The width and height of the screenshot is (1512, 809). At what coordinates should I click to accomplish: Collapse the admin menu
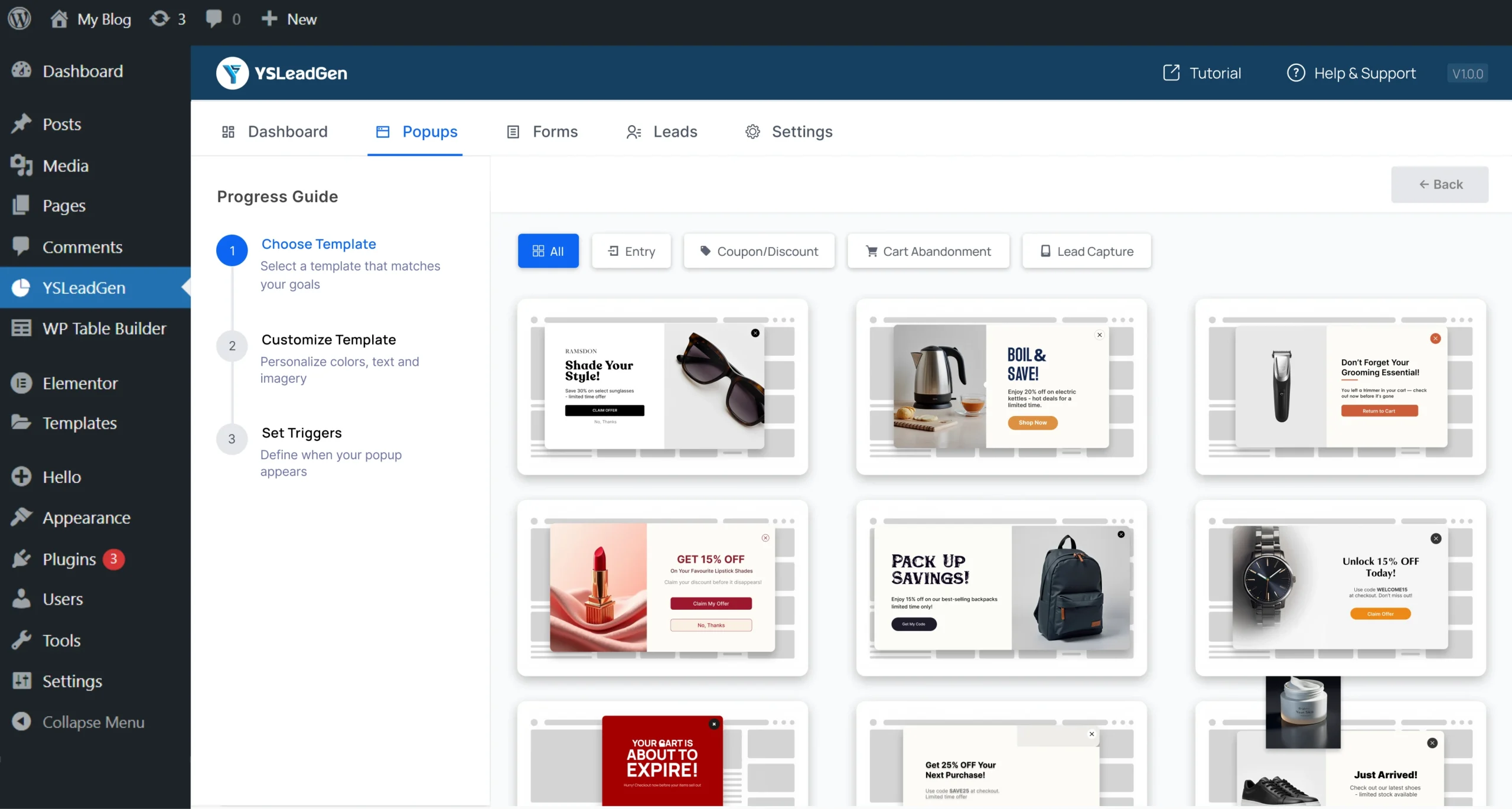tap(95, 722)
